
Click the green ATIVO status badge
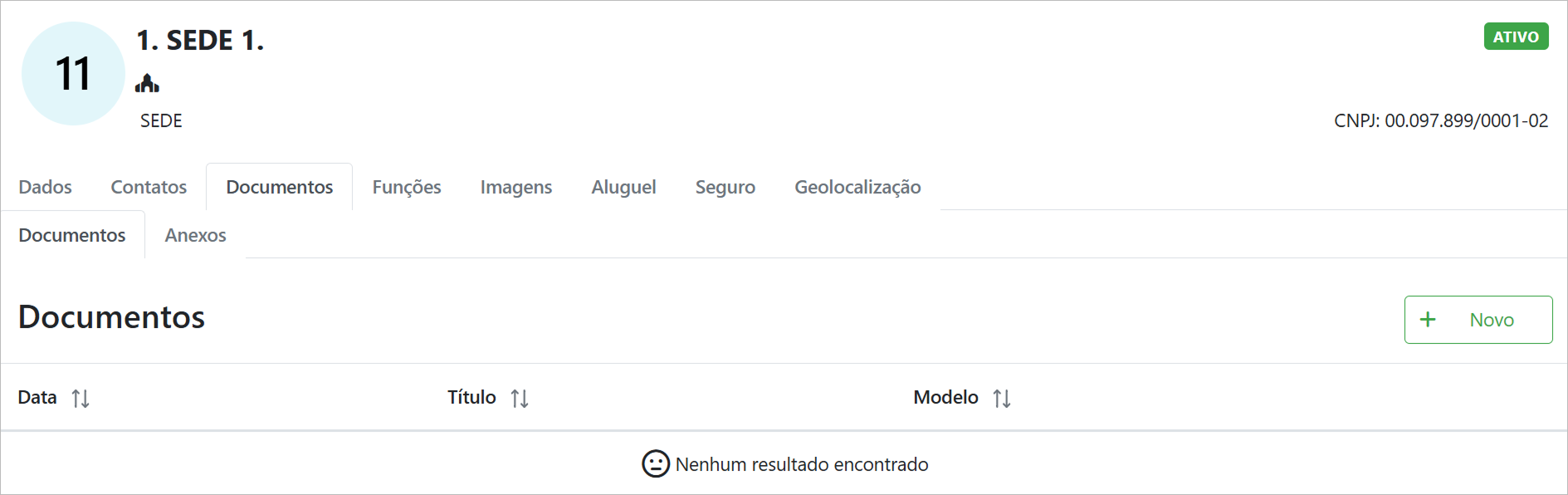coord(1516,37)
